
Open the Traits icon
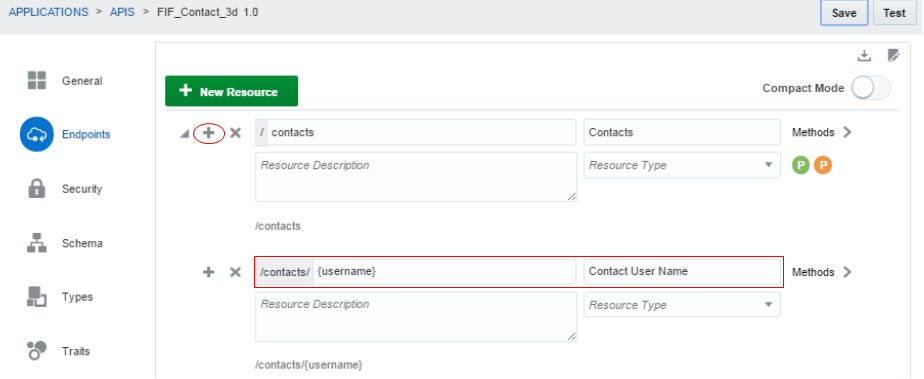[37, 351]
